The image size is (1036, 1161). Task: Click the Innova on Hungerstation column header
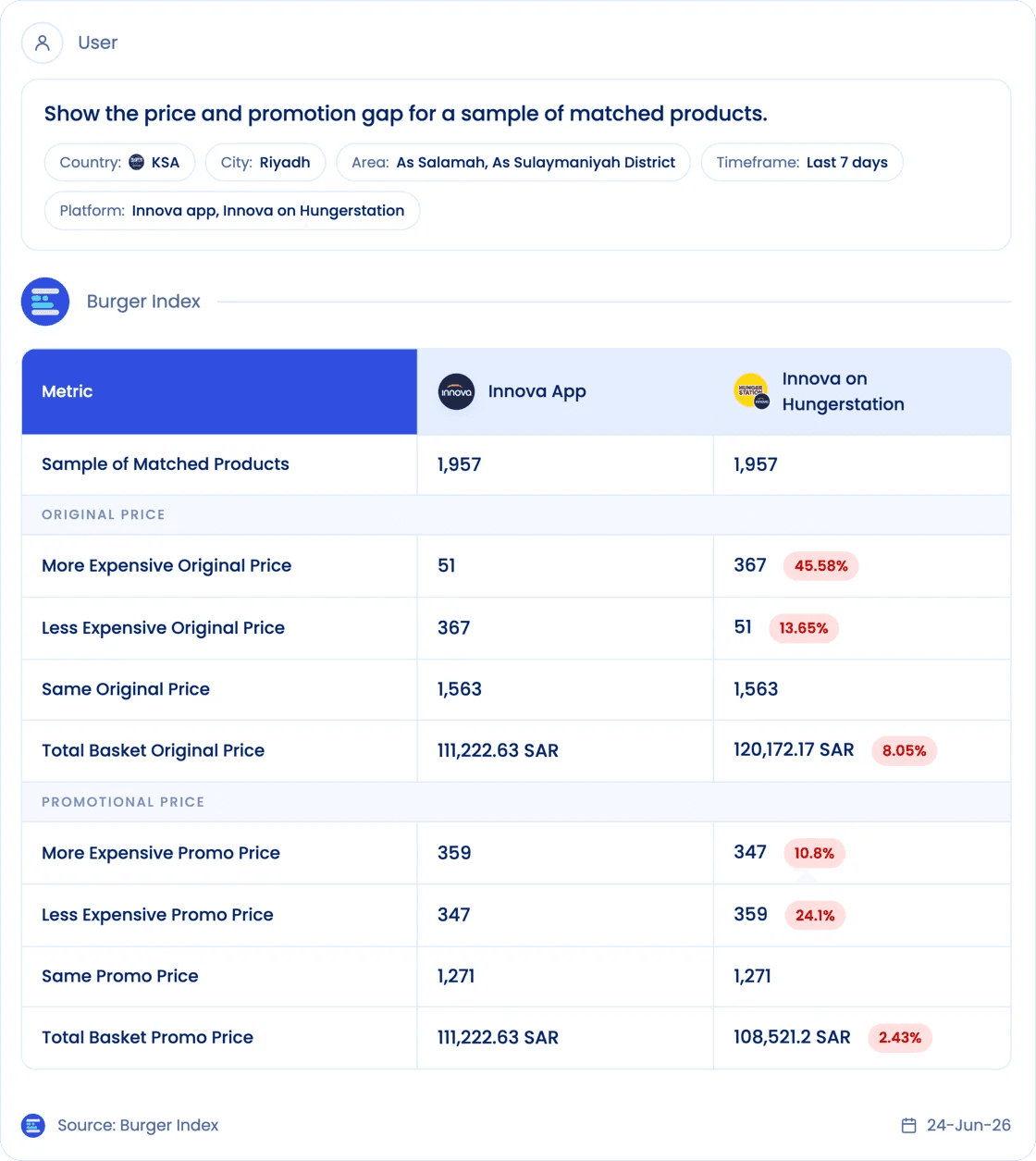(862, 391)
